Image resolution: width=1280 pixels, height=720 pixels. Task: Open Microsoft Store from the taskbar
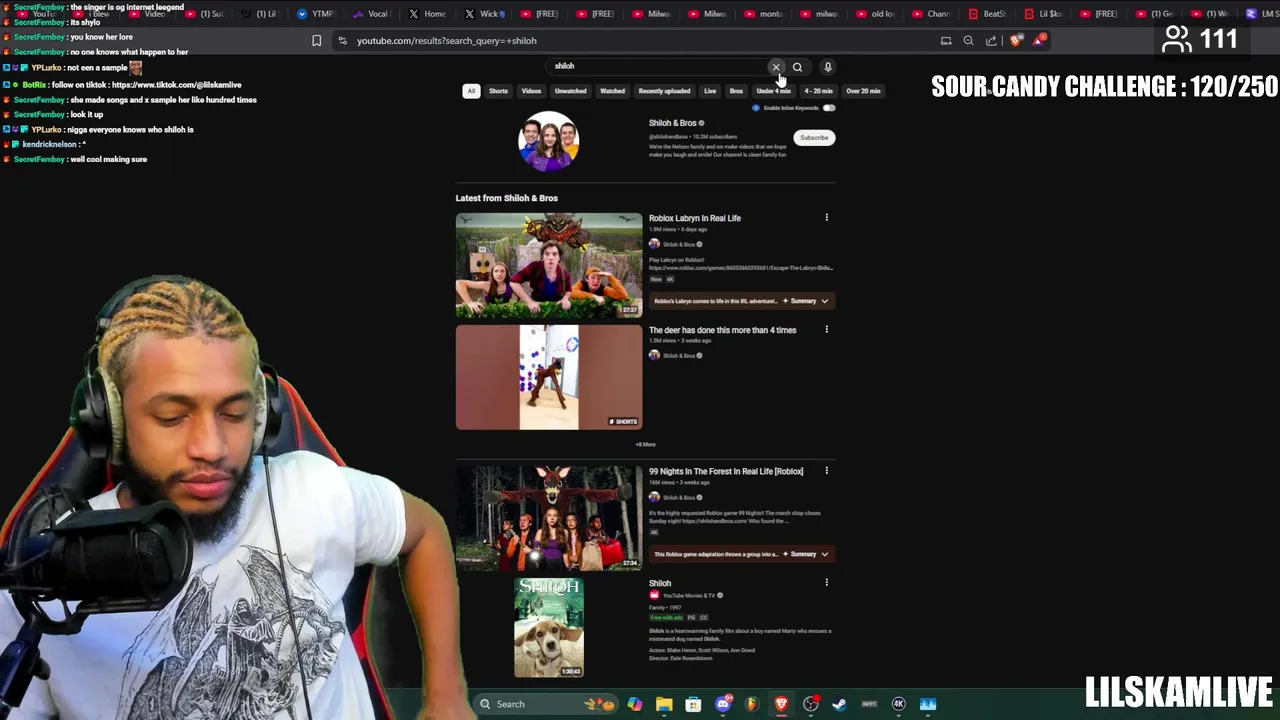tap(693, 704)
